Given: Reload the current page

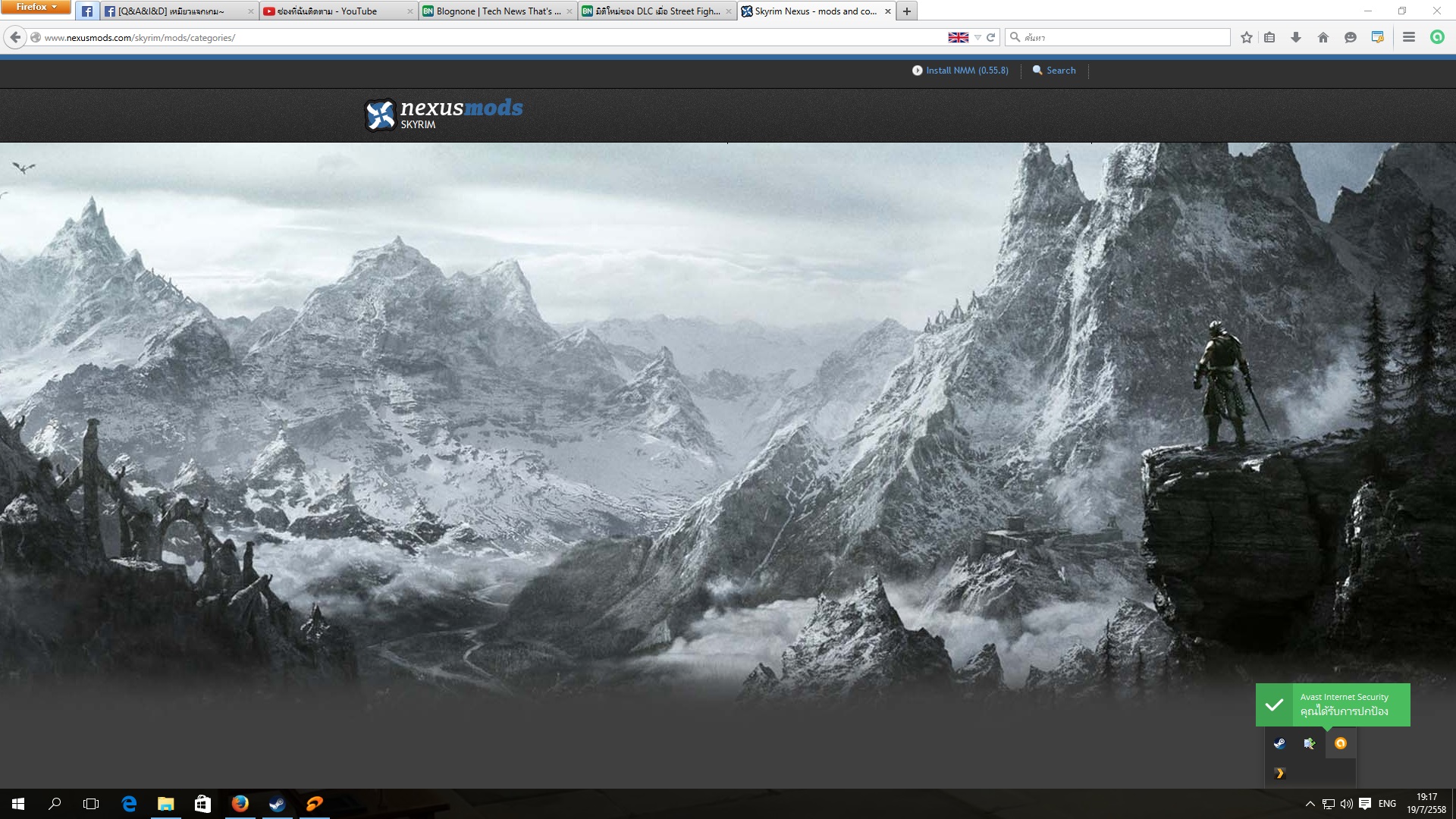Looking at the screenshot, I should pyautogui.click(x=990, y=37).
